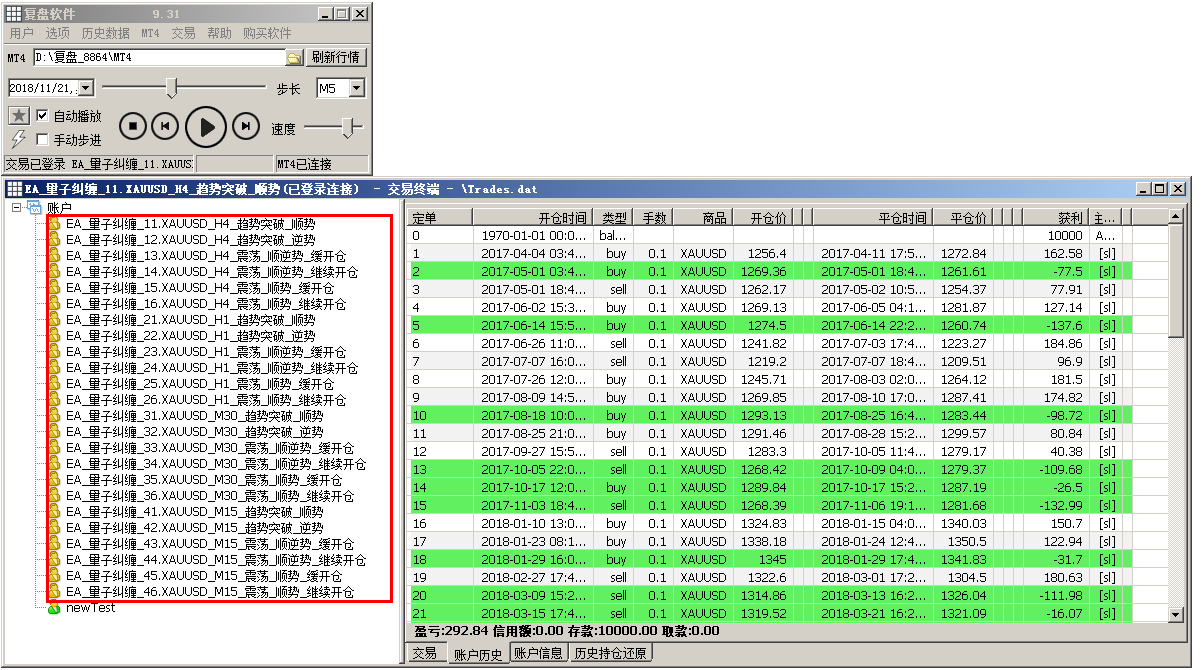
Task: Open the 步长 M5 dropdown
Action: coord(357,89)
